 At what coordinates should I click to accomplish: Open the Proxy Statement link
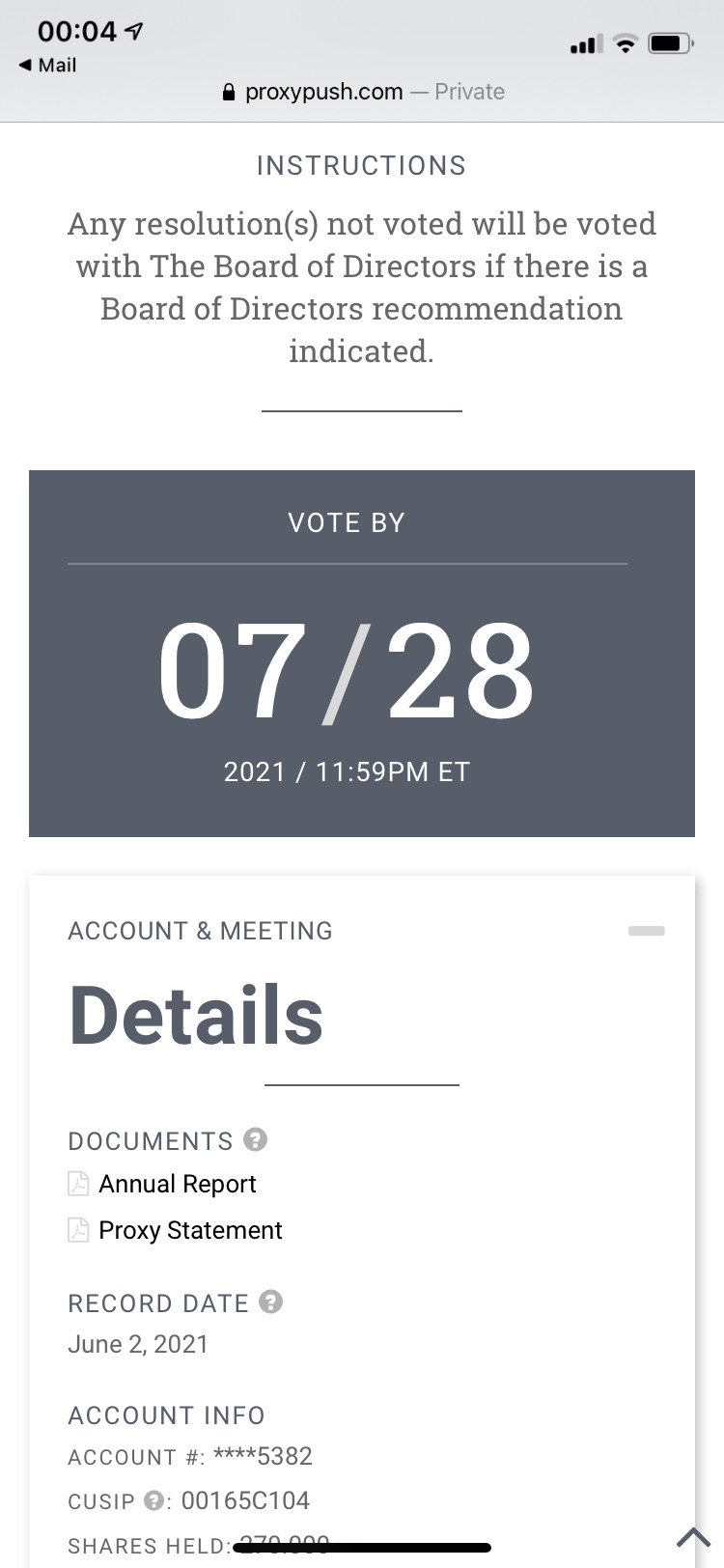point(190,1230)
